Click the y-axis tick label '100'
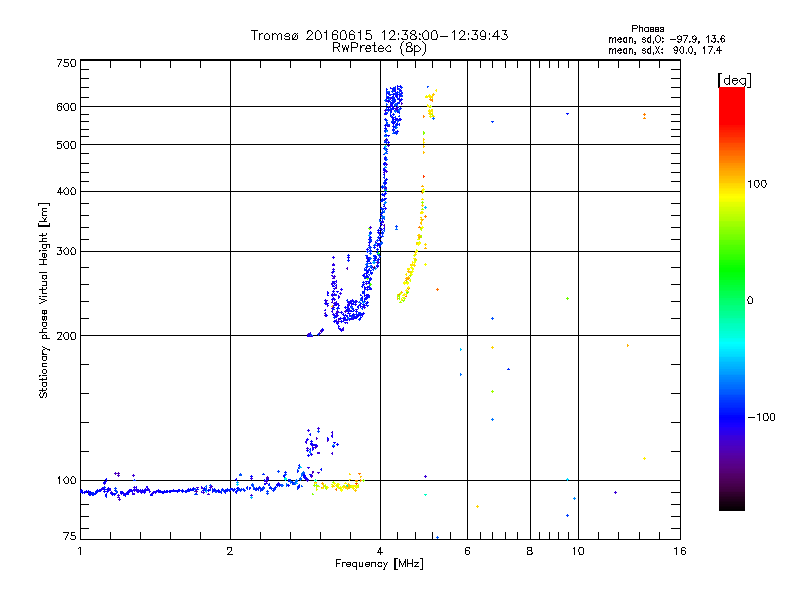The width and height of the screenshot is (800, 600). (66, 481)
